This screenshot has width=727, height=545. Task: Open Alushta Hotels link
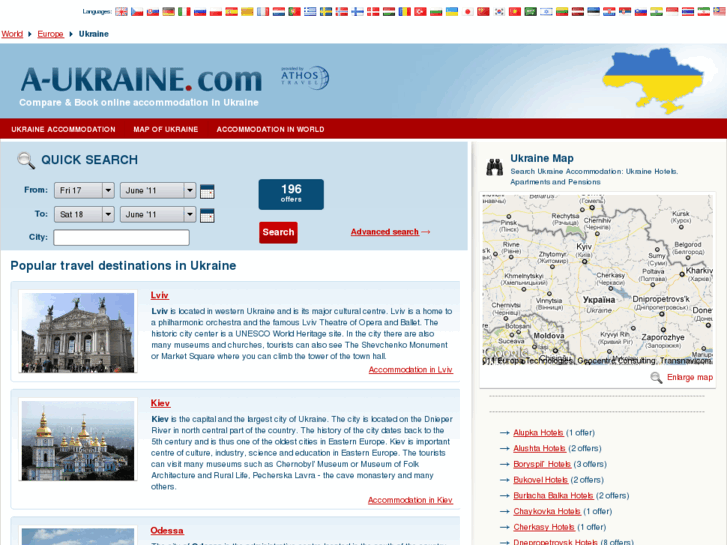539,449
